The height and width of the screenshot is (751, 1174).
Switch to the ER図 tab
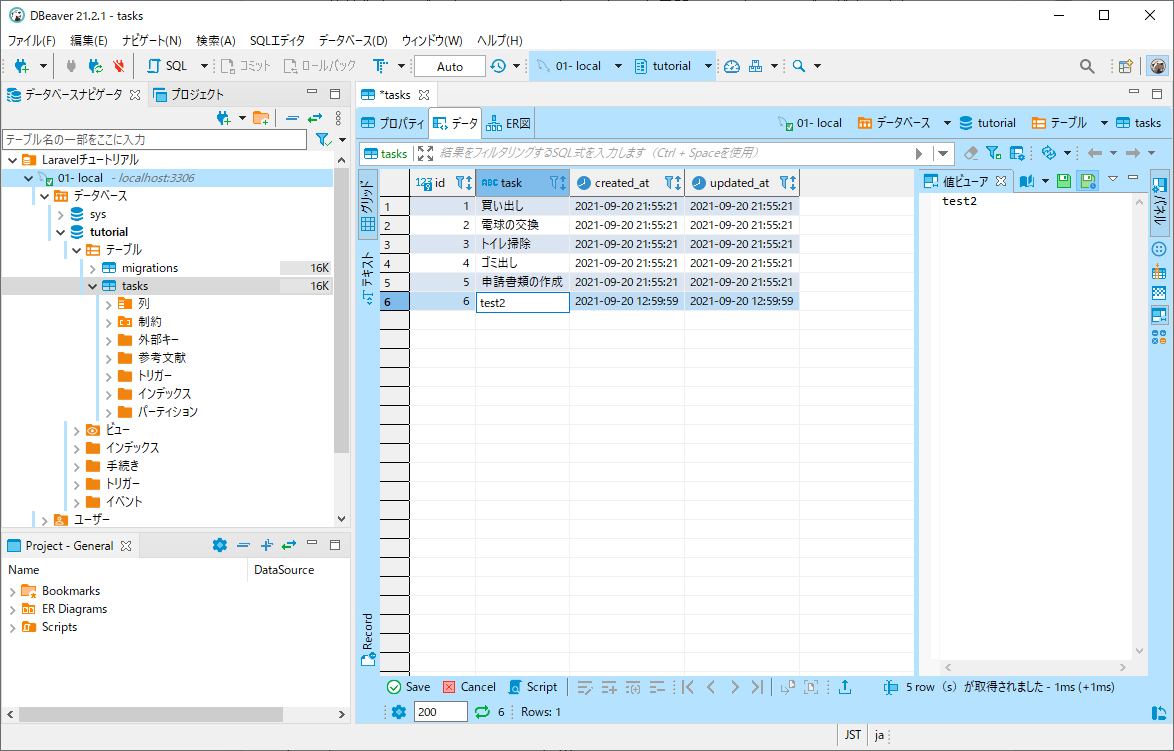(508, 123)
